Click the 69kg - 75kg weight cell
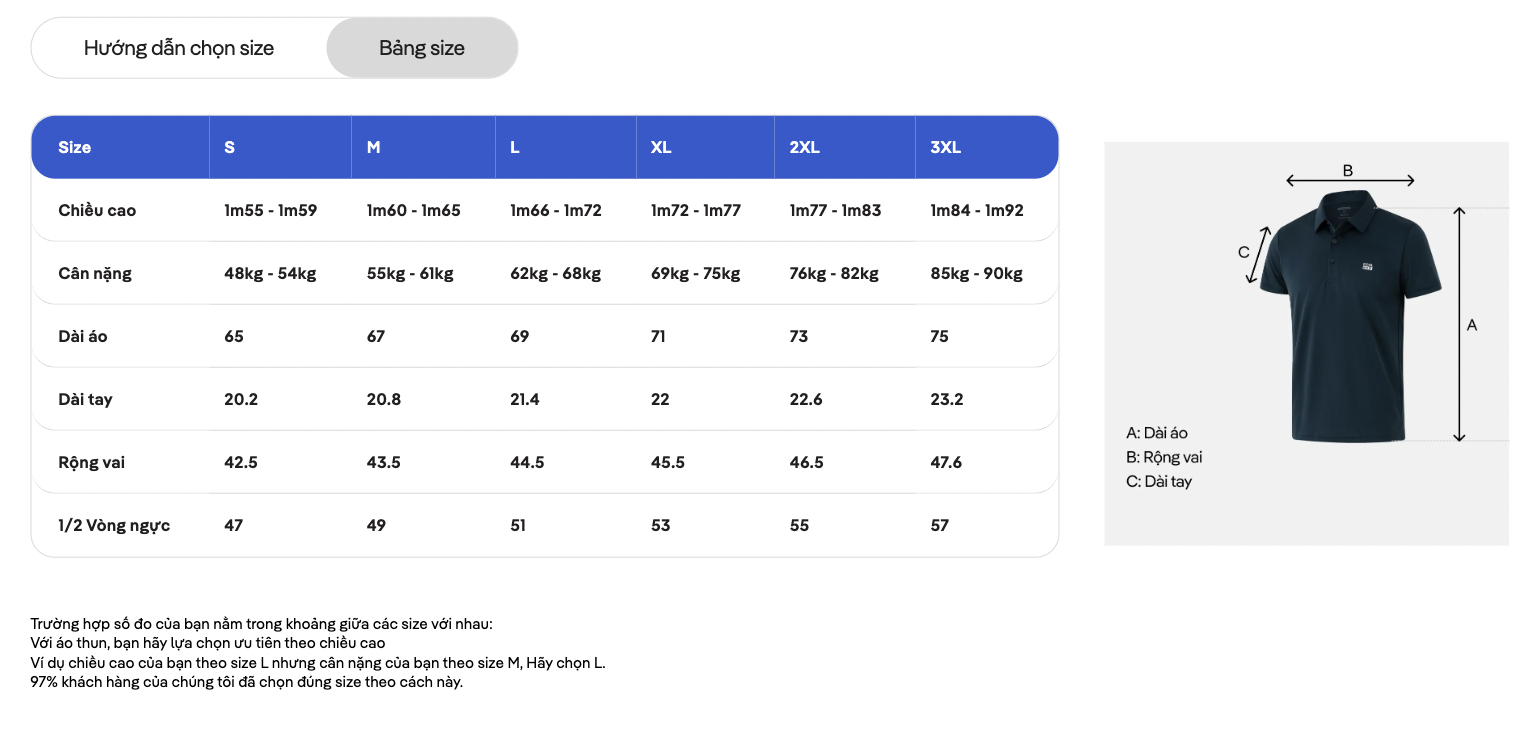This screenshot has height=734, width=1520. point(696,273)
